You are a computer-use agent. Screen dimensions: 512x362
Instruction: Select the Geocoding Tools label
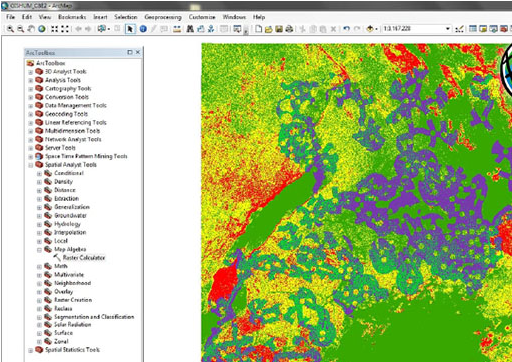(66, 114)
